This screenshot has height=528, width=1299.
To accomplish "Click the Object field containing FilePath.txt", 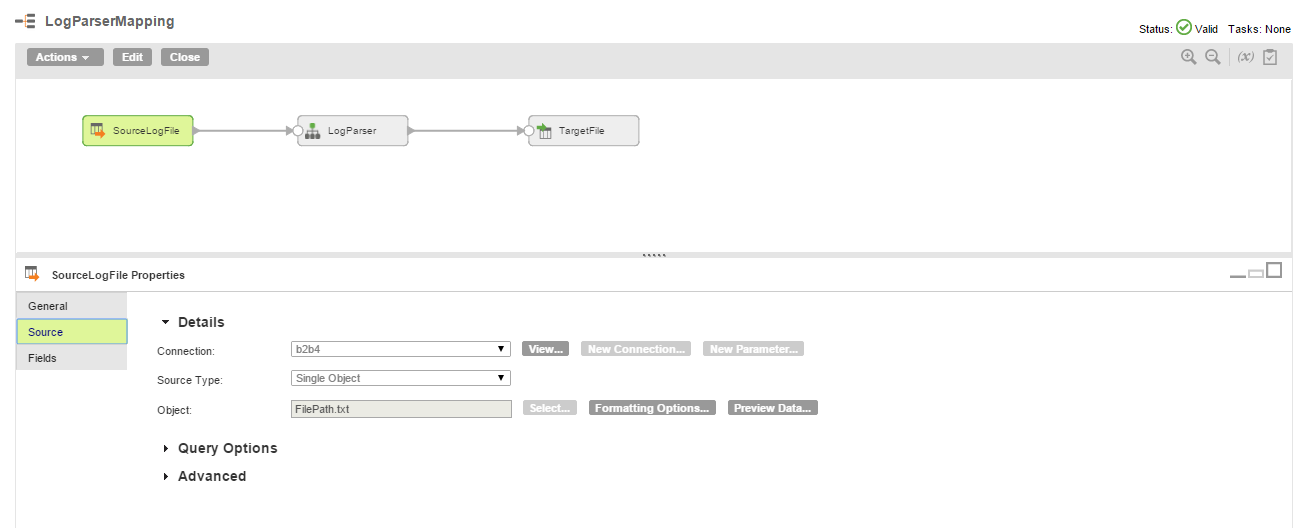I will click(x=401, y=409).
